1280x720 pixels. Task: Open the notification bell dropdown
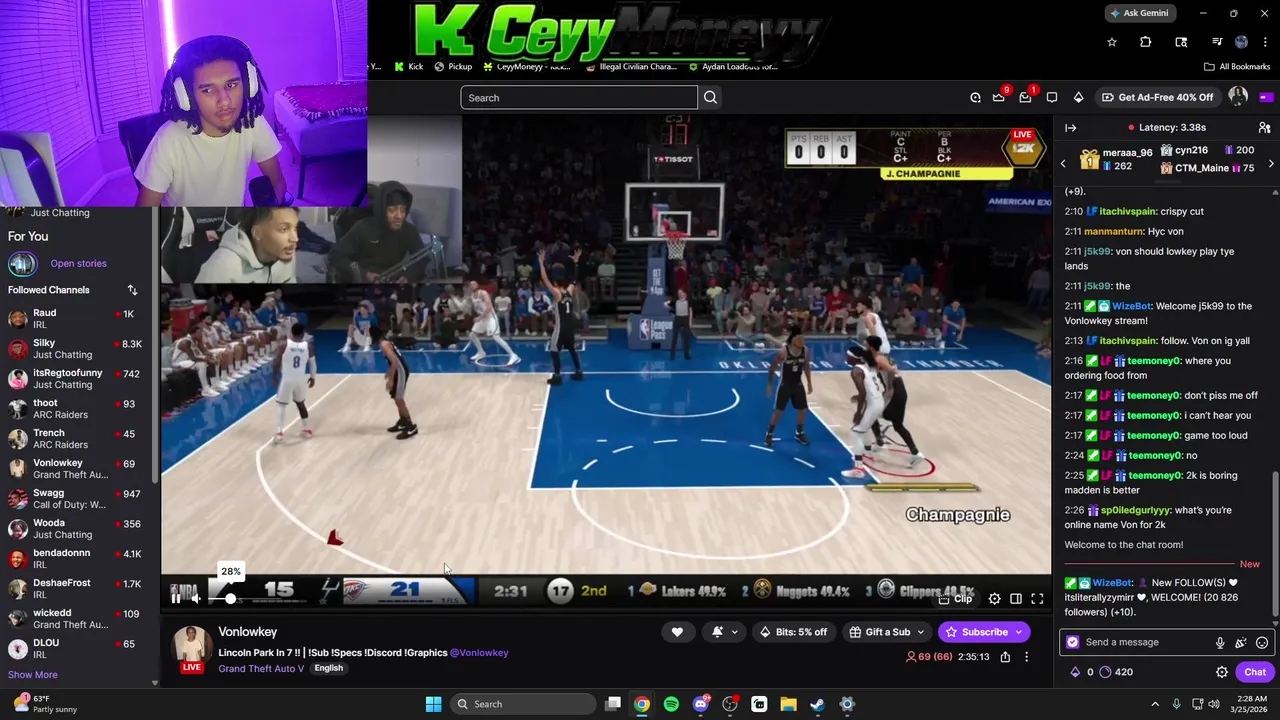(x=724, y=632)
